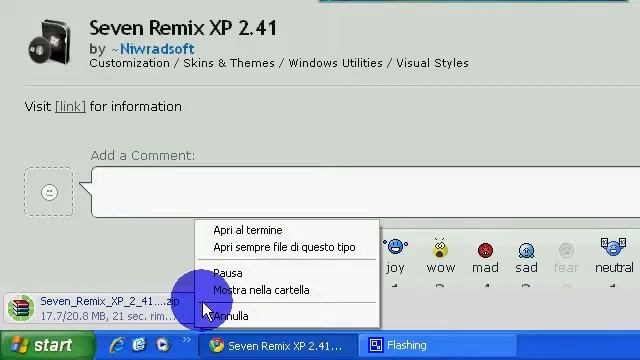The width and height of the screenshot is (640, 360).
Task: Click the Seven Remix XP box-art icon
Action: point(50,42)
